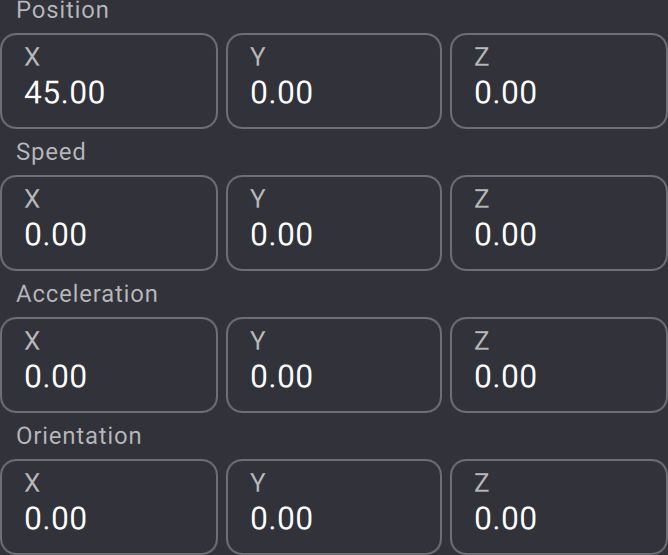
Task: Click the Speed X input field
Action: pos(108,224)
